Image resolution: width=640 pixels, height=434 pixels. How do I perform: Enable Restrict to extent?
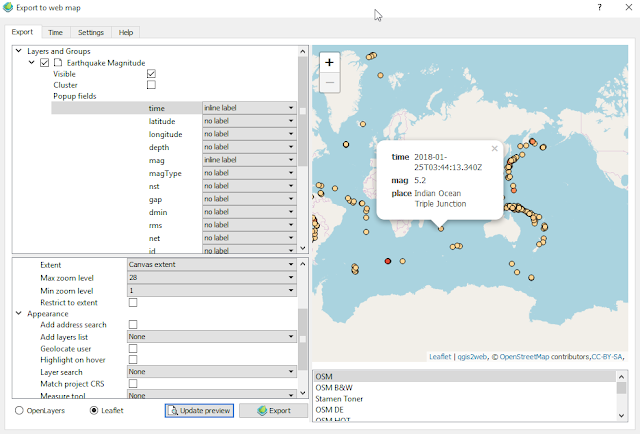[x=133, y=302]
